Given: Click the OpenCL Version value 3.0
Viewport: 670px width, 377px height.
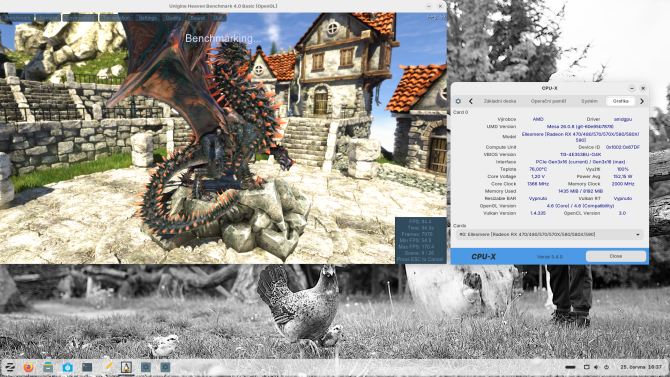Looking at the screenshot, I should click(623, 213).
